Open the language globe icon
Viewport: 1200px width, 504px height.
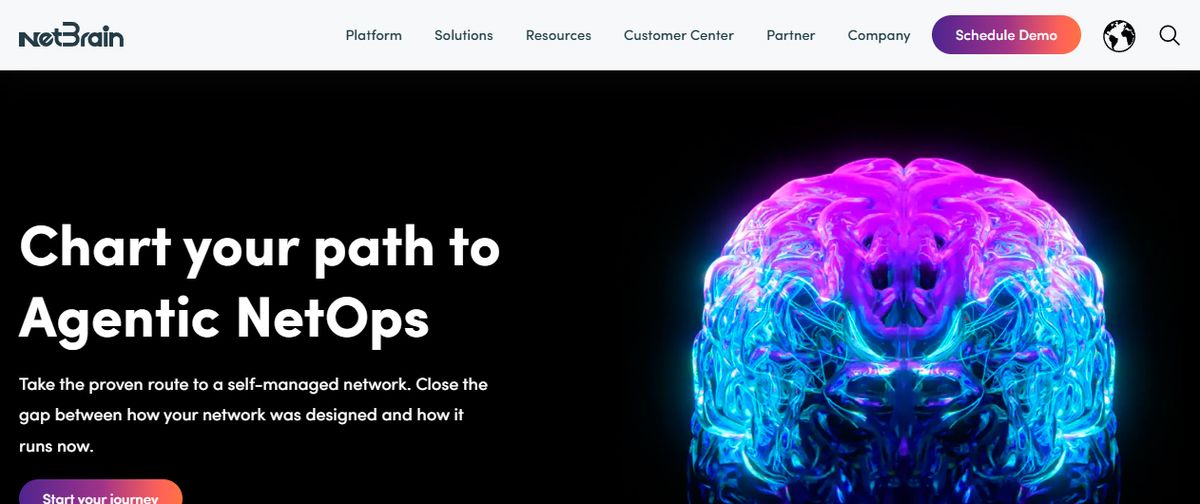[1119, 35]
